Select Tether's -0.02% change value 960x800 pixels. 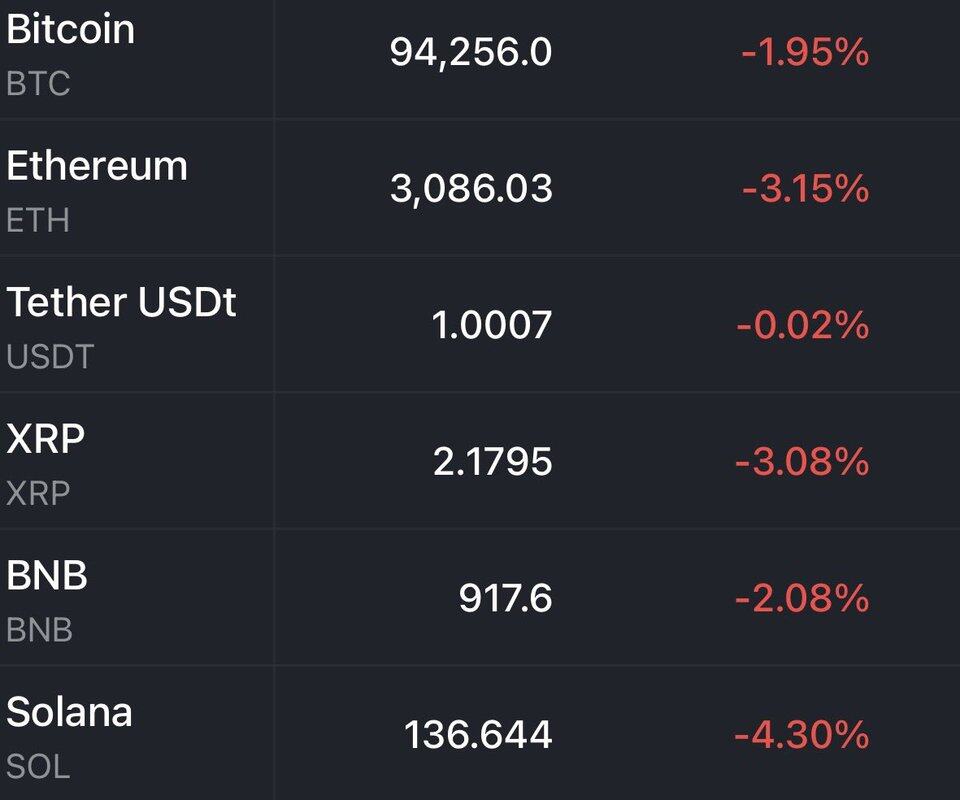[802, 325]
